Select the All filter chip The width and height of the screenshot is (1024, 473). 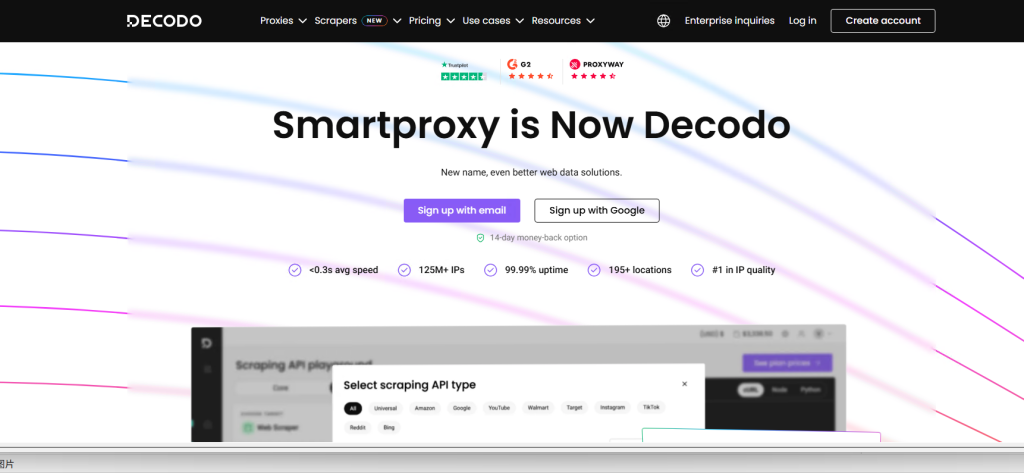click(x=353, y=408)
